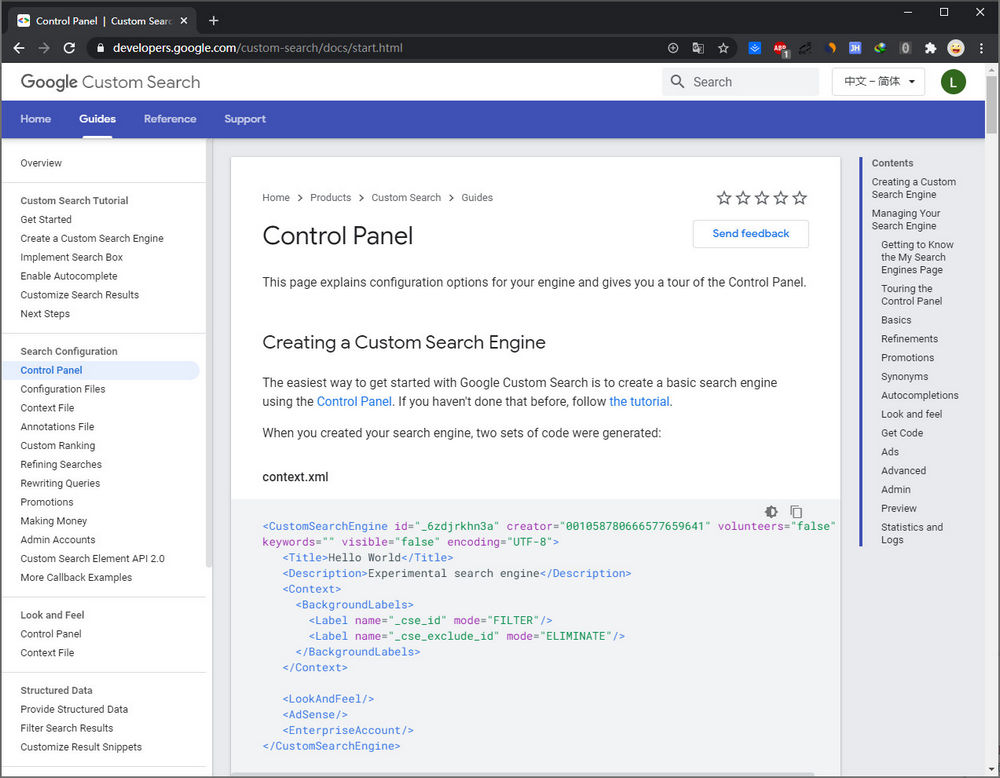The image size is (1000, 778).
Task: Open the Google account avatar L
Action: [x=953, y=82]
